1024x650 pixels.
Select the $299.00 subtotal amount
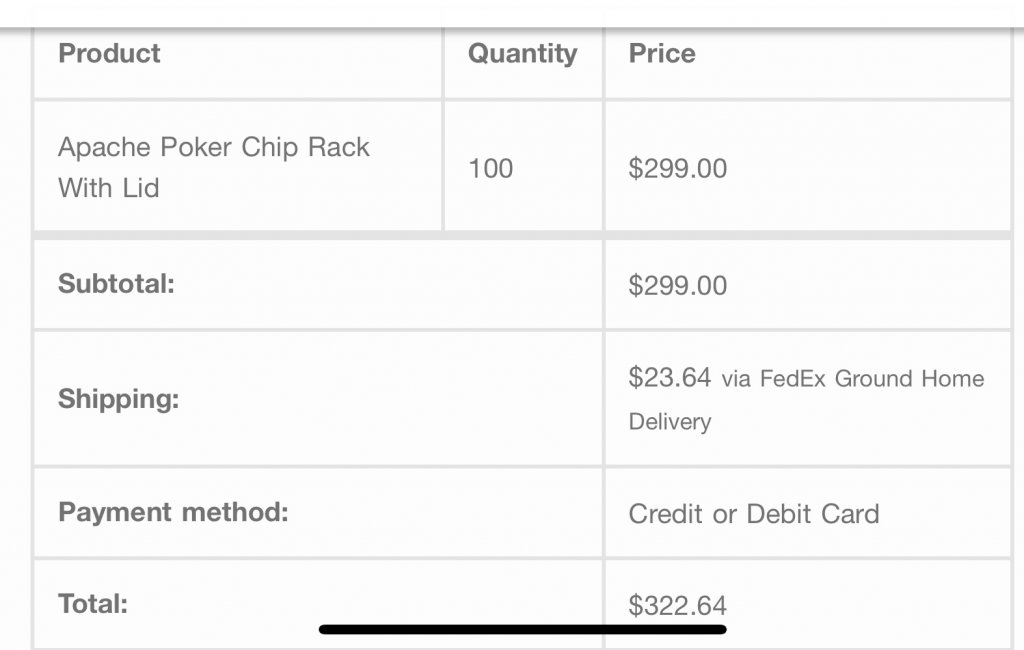tap(677, 286)
